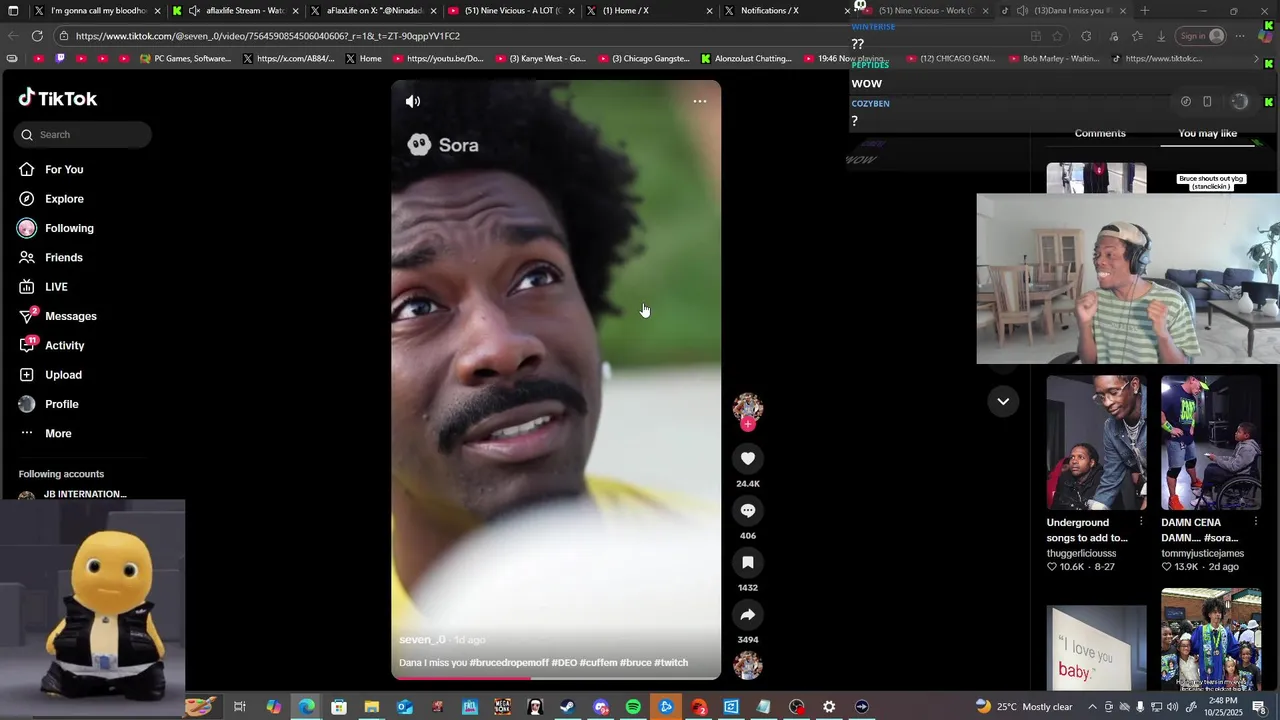
Task: Switch to the aflaxlife Stream browser tab
Action: click(236, 11)
